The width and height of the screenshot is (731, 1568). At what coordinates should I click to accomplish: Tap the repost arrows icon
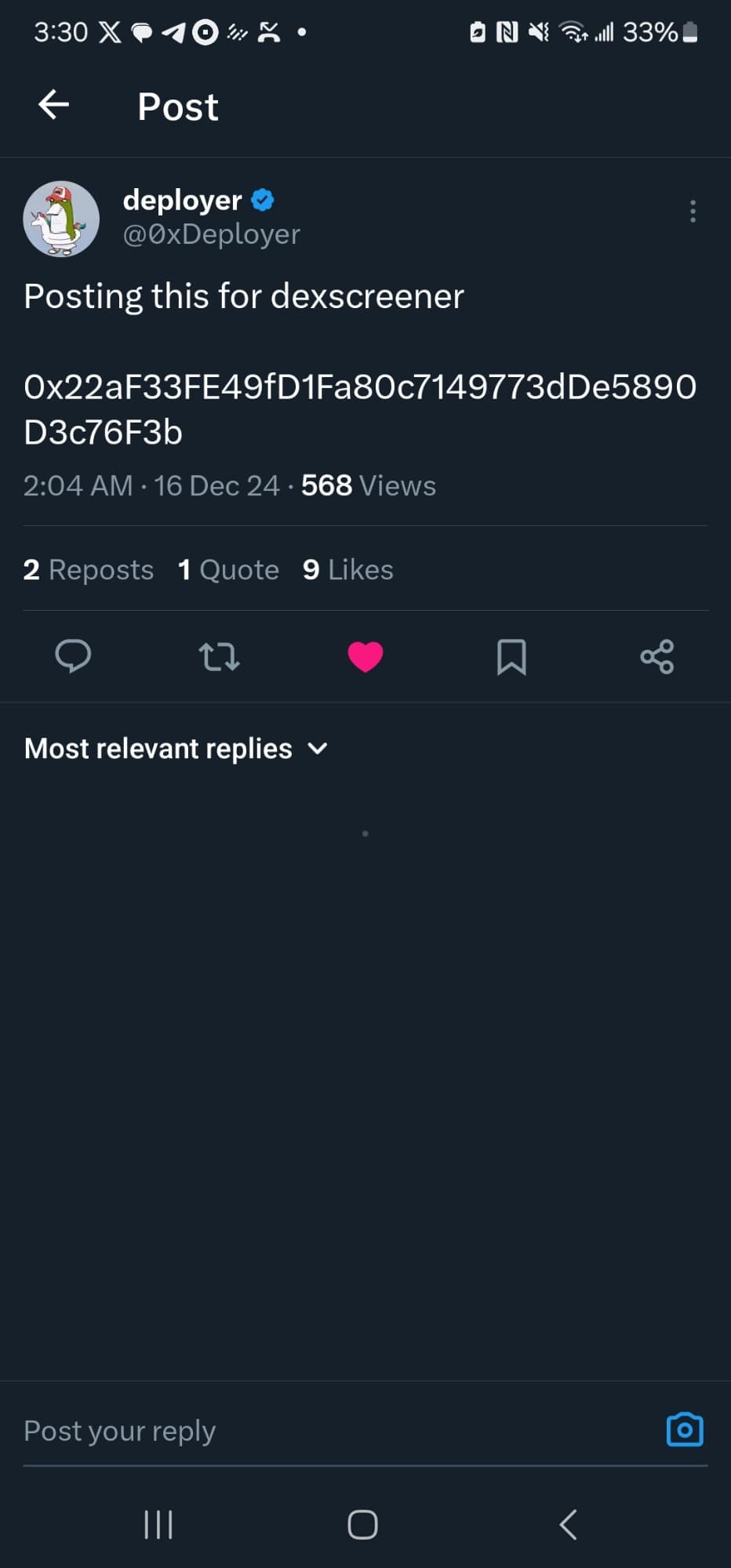tap(219, 656)
